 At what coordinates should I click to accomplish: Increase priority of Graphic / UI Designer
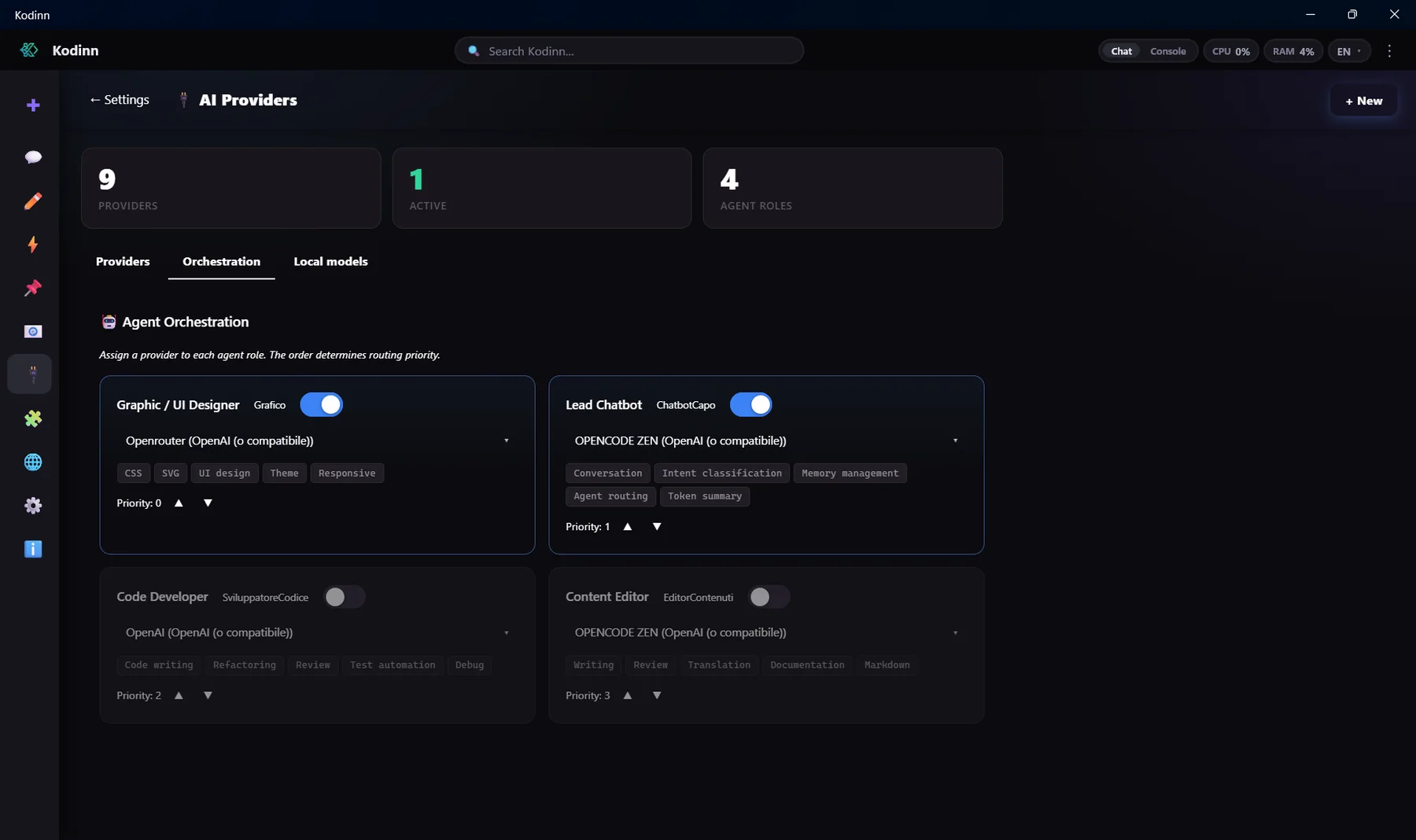click(179, 503)
